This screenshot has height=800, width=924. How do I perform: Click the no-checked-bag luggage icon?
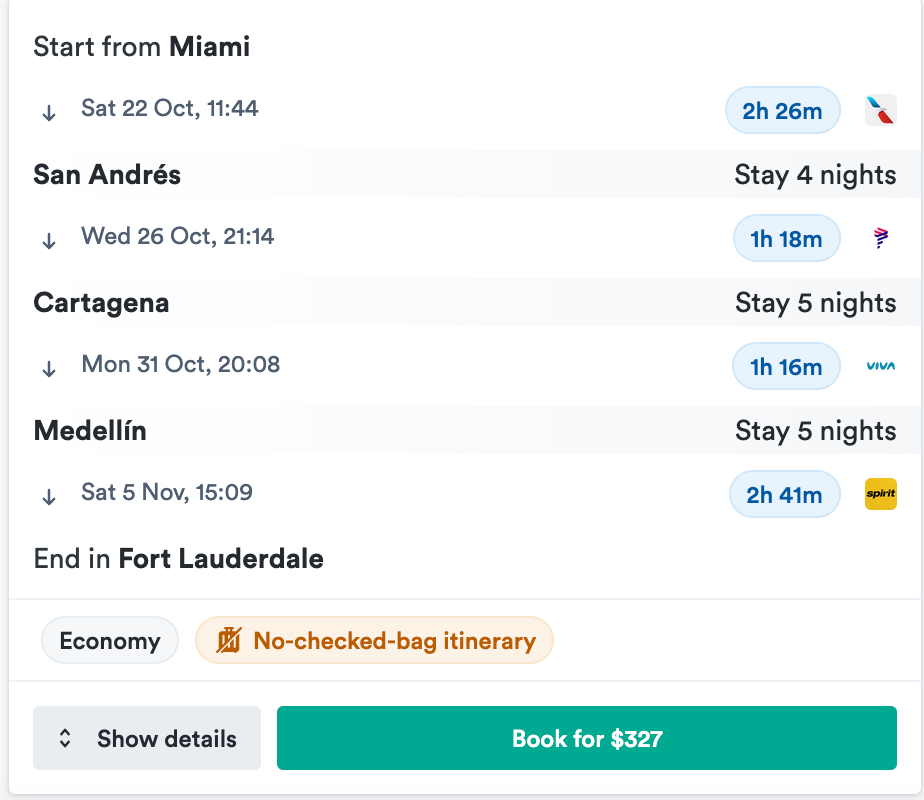[x=229, y=640]
